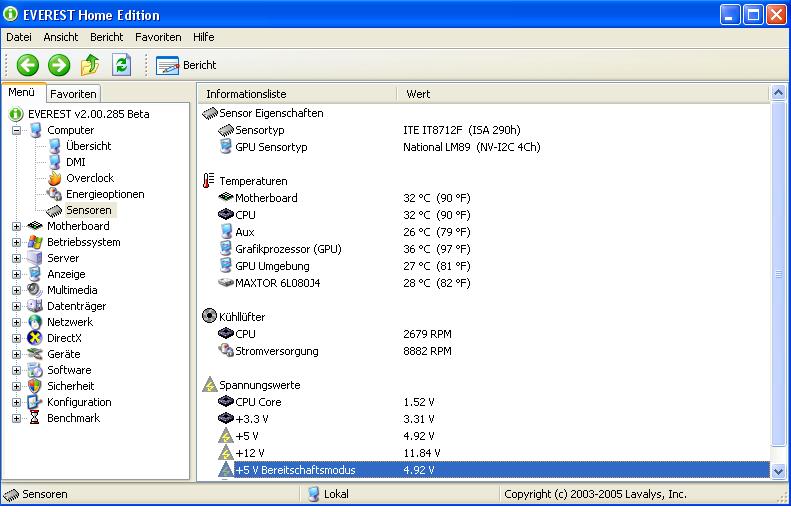791x512 pixels.
Task: Open the Datei menu
Action: coord(19,37)
